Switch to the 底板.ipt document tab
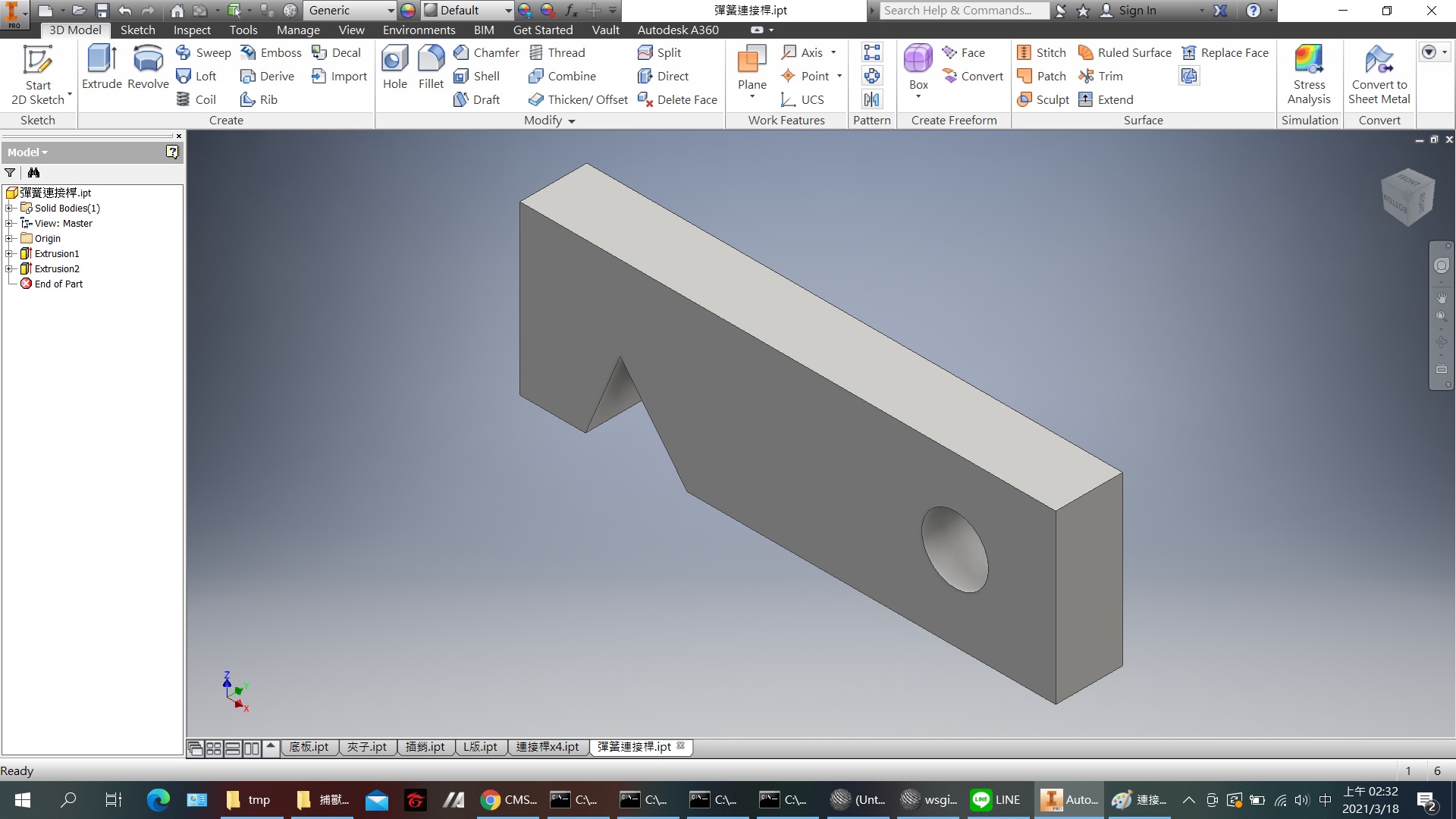 pos(309,747)
